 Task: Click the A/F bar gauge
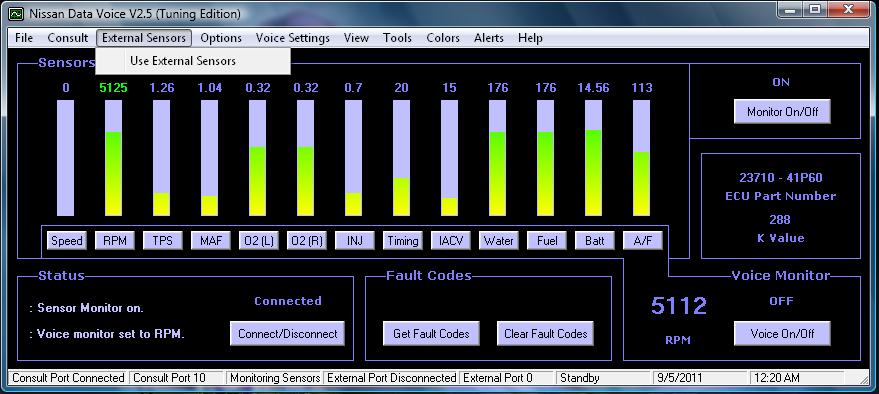point(641,158)
